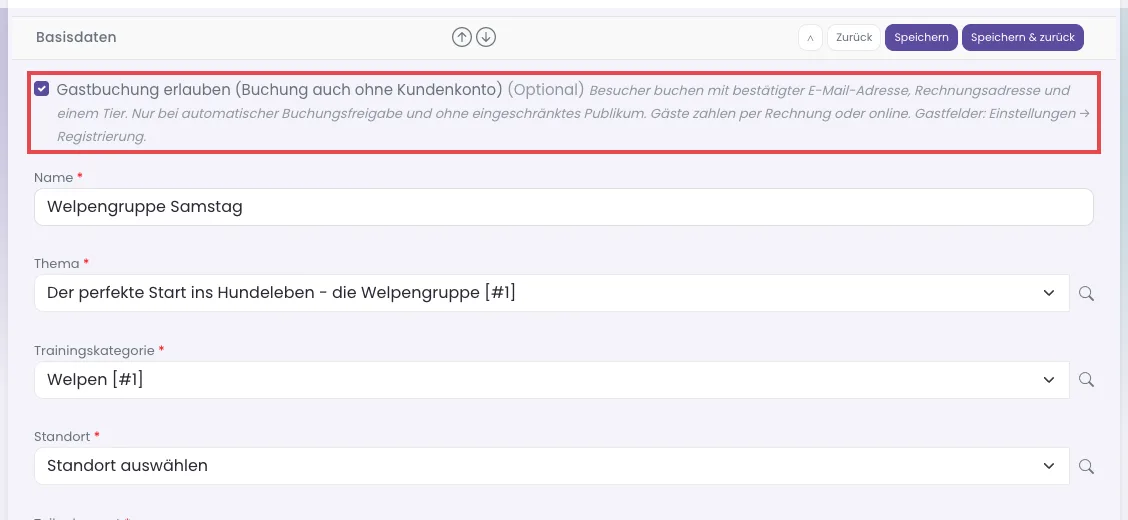Viewport: 1128px width, 520px height.
Task: Click the Thema field label
Action: click(x=57, y=264)
